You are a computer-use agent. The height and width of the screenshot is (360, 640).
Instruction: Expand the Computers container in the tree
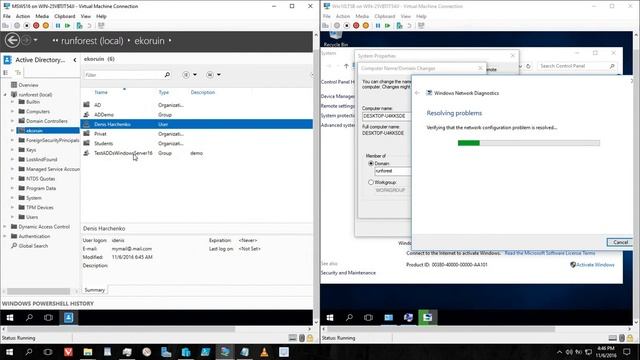point(12,111)
